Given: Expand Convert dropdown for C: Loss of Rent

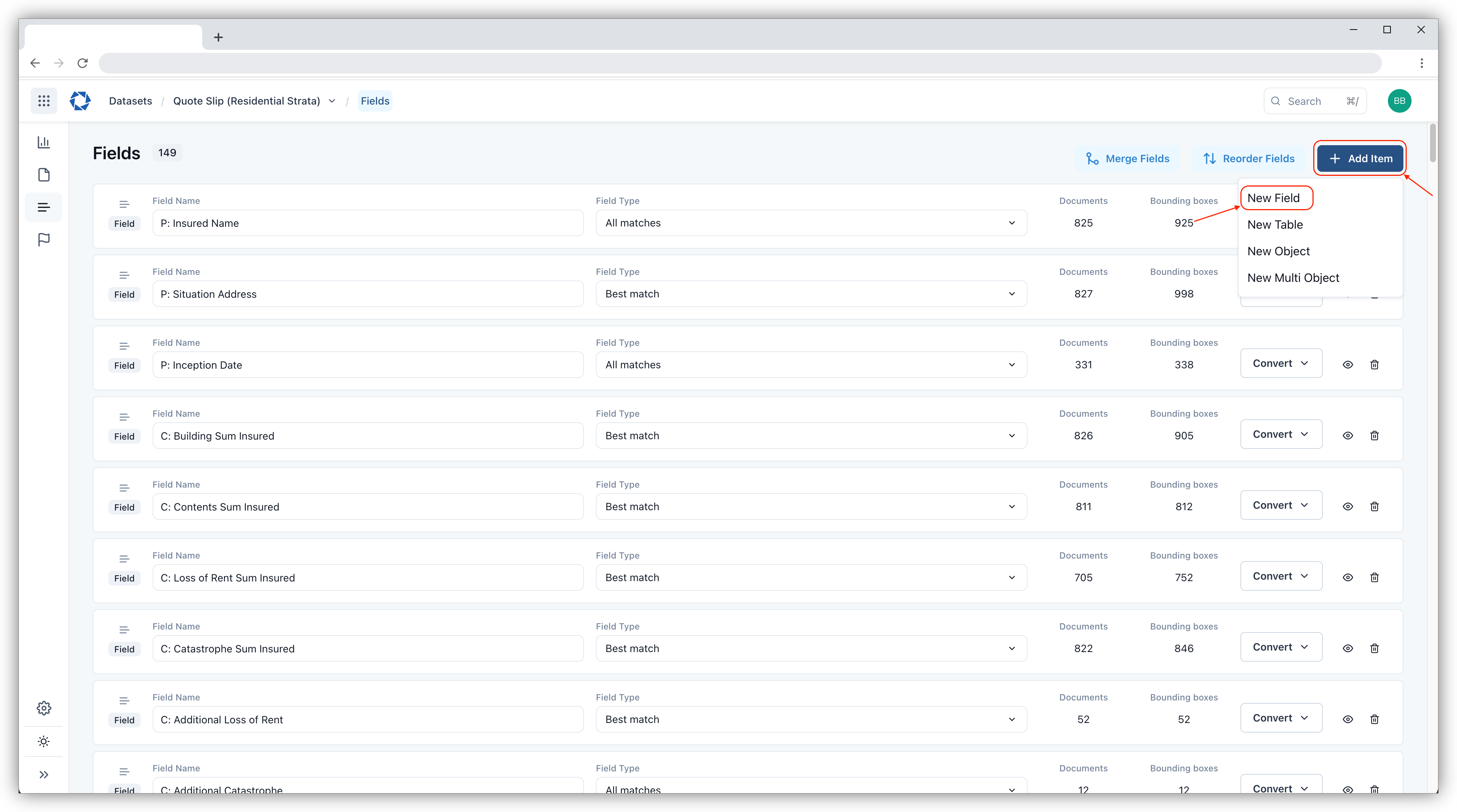Looking at the screenshot, I should pyautogui.click(x=1281, y=576).
